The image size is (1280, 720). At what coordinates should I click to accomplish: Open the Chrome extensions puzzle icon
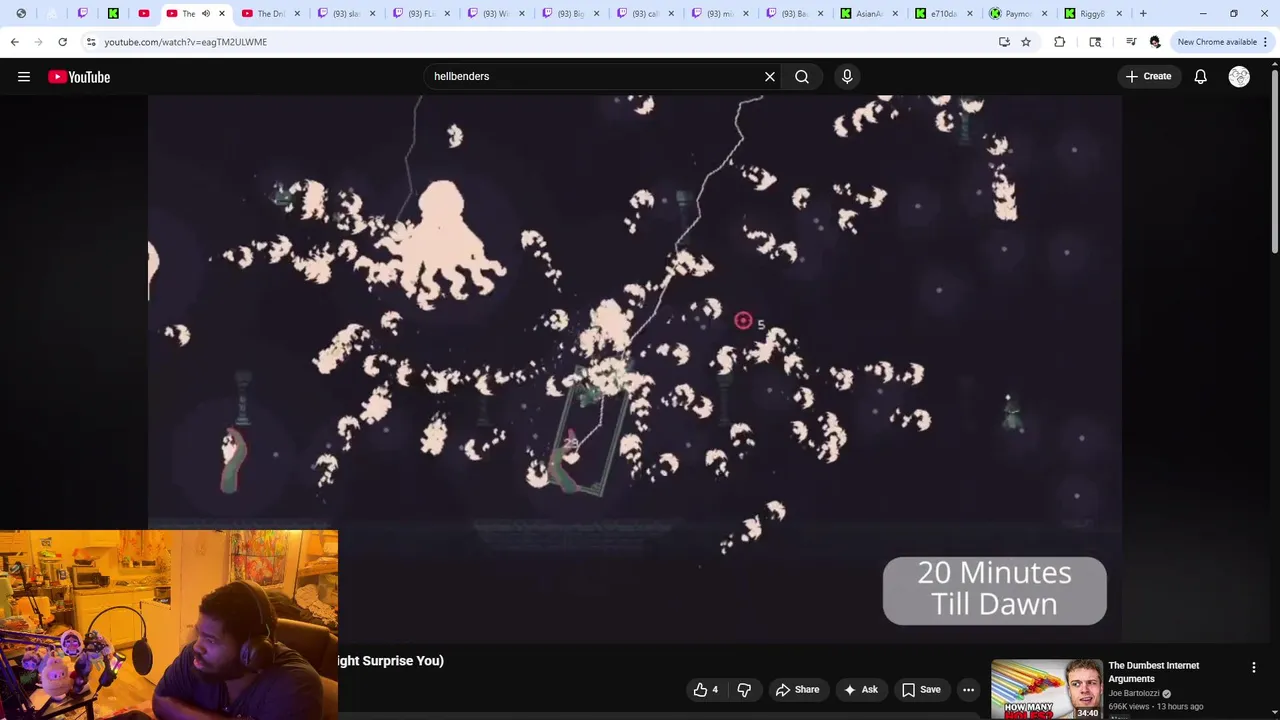pyautogui.click(x=1059, y=42)
